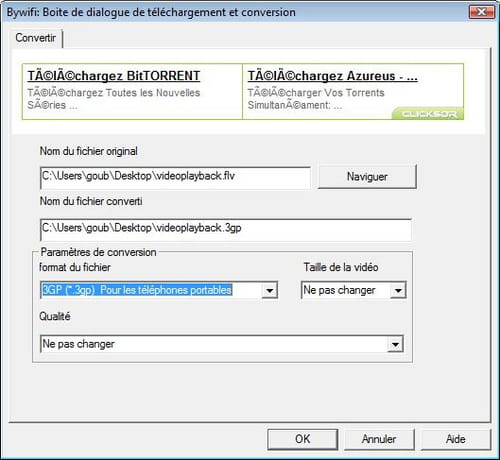Viewport: 500px width, 460px height.
Task: Expand the Taille de la vidéo dropdown arrow
Action: (x=398, y=290)
